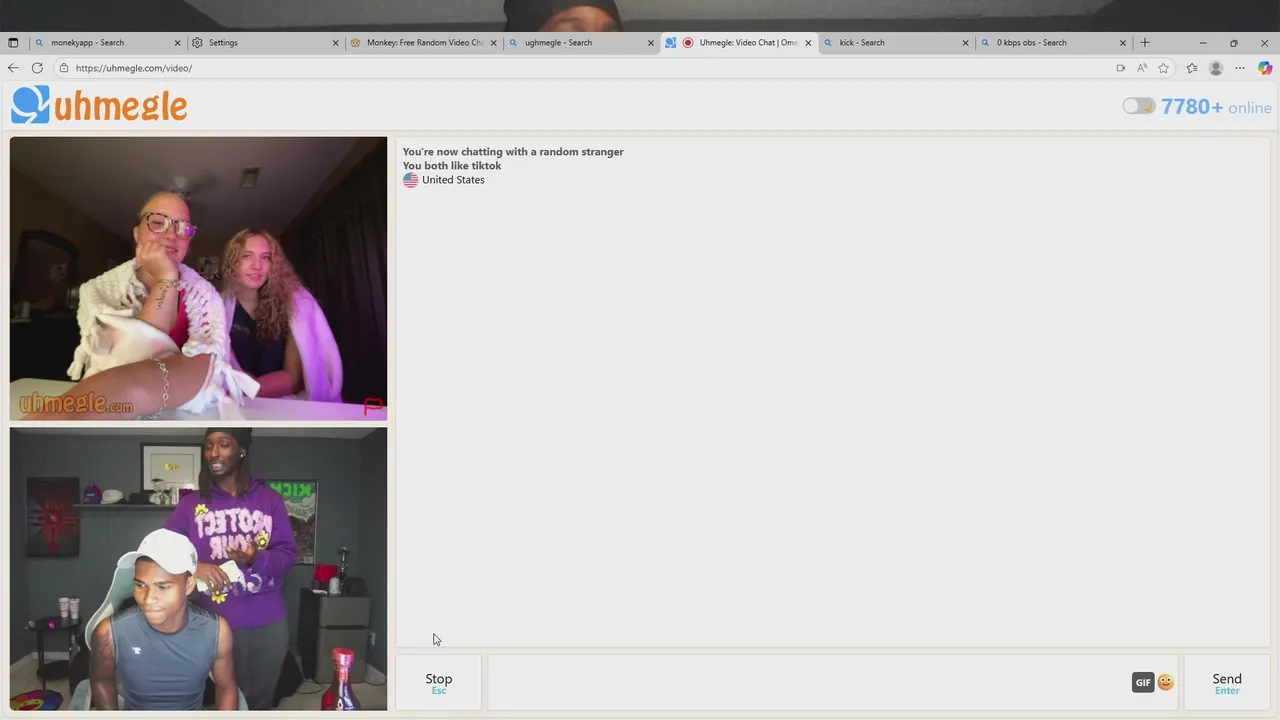Open camera permission icon in address bar
The image size is (1280, 720).
click(1120, 68)
